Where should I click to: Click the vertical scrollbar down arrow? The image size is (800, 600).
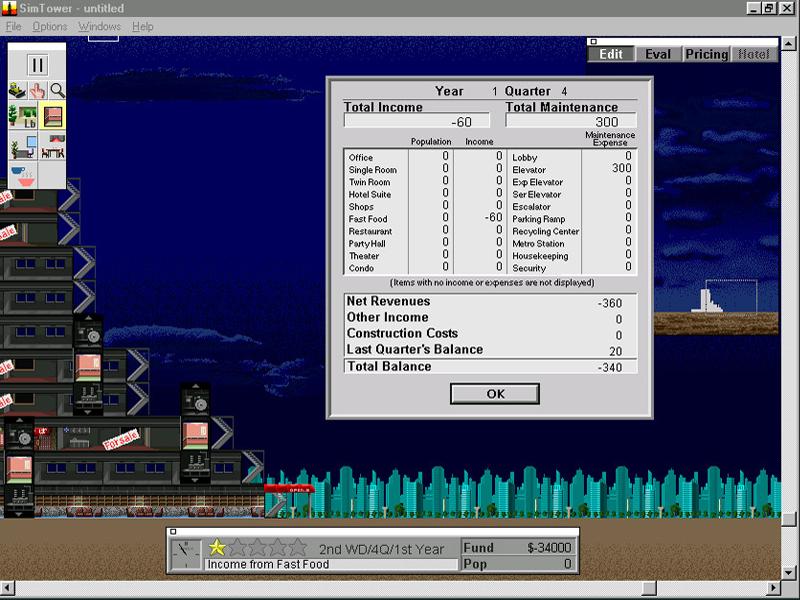pos(789,573)
